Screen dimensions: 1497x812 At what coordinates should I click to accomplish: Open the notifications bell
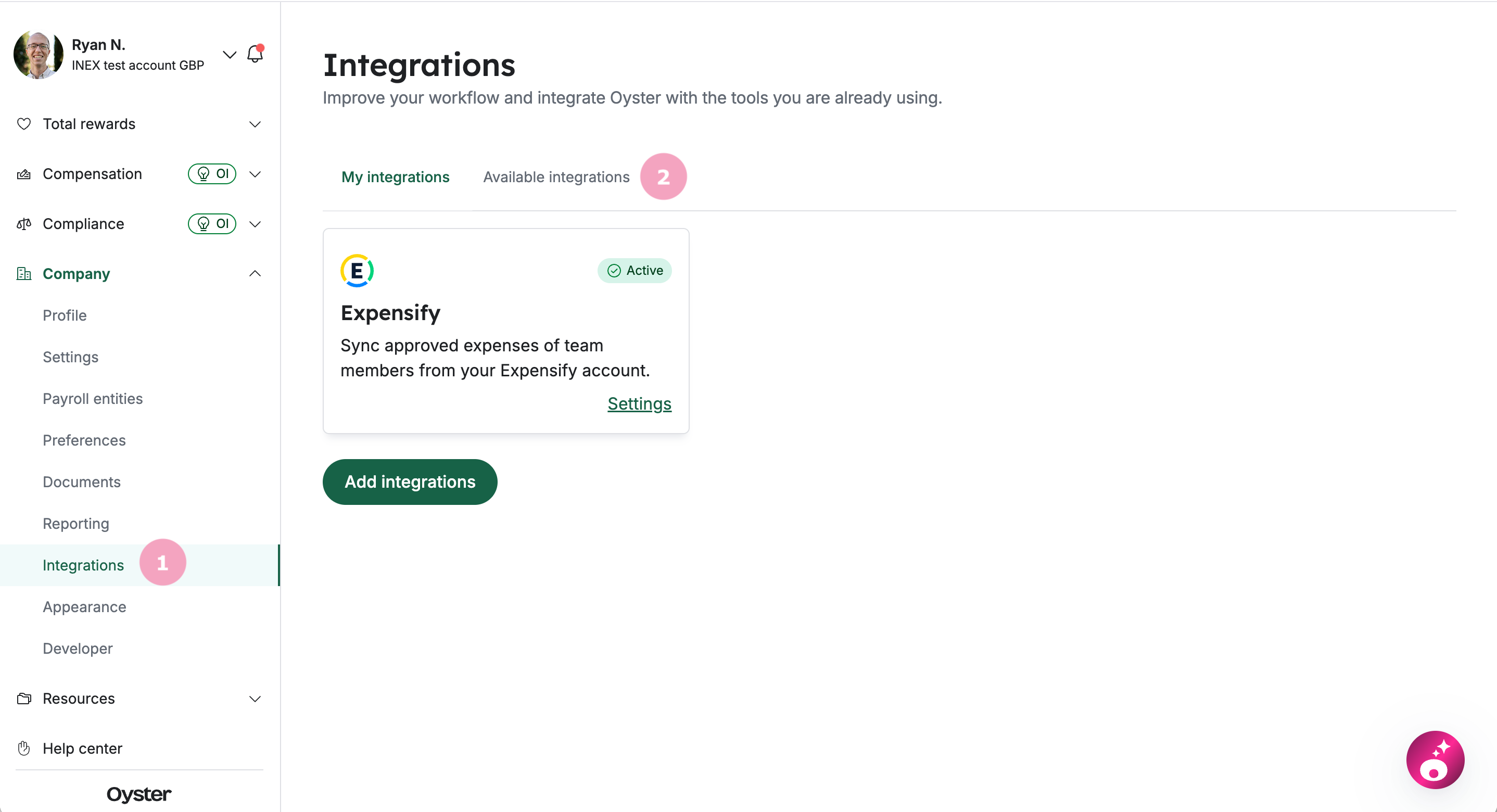(255, 54)
